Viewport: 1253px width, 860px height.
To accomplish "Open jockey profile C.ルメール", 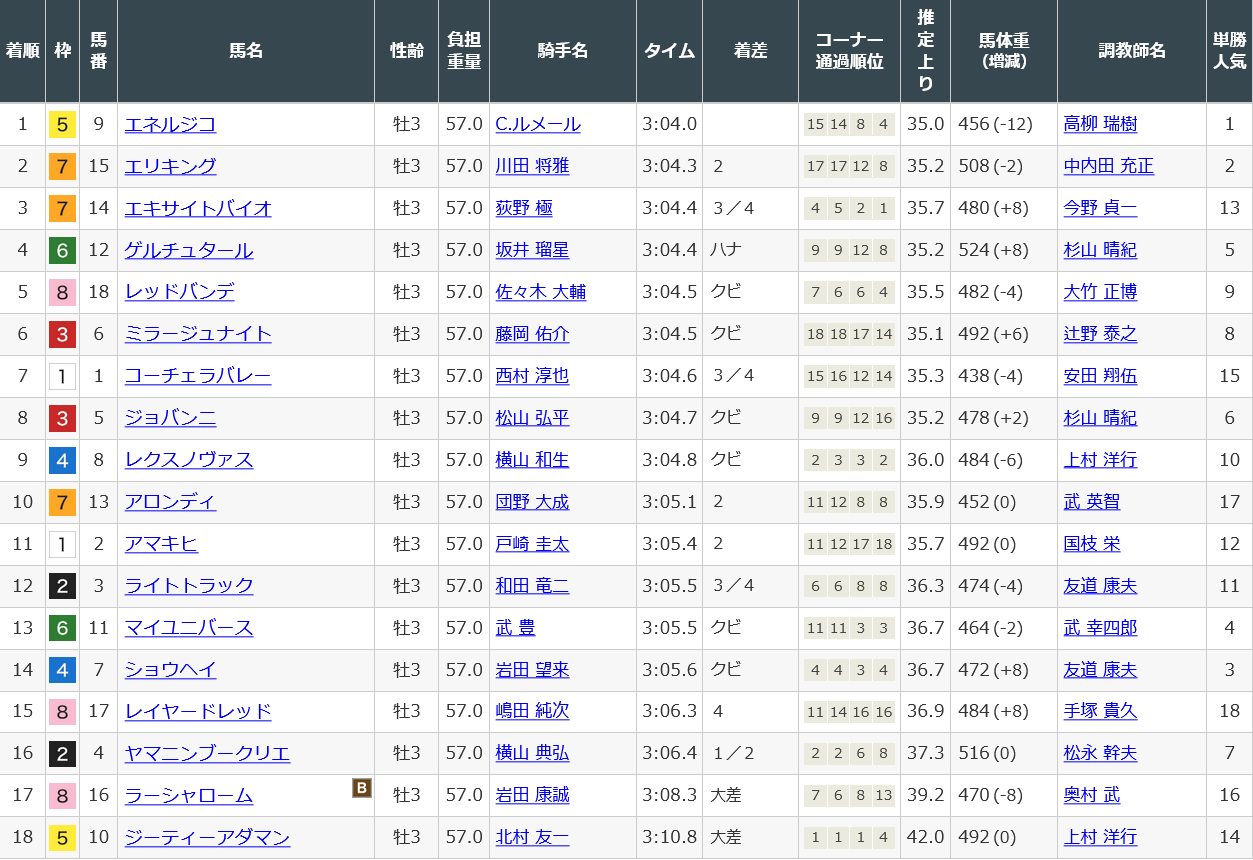I will (x=538, y=125).
